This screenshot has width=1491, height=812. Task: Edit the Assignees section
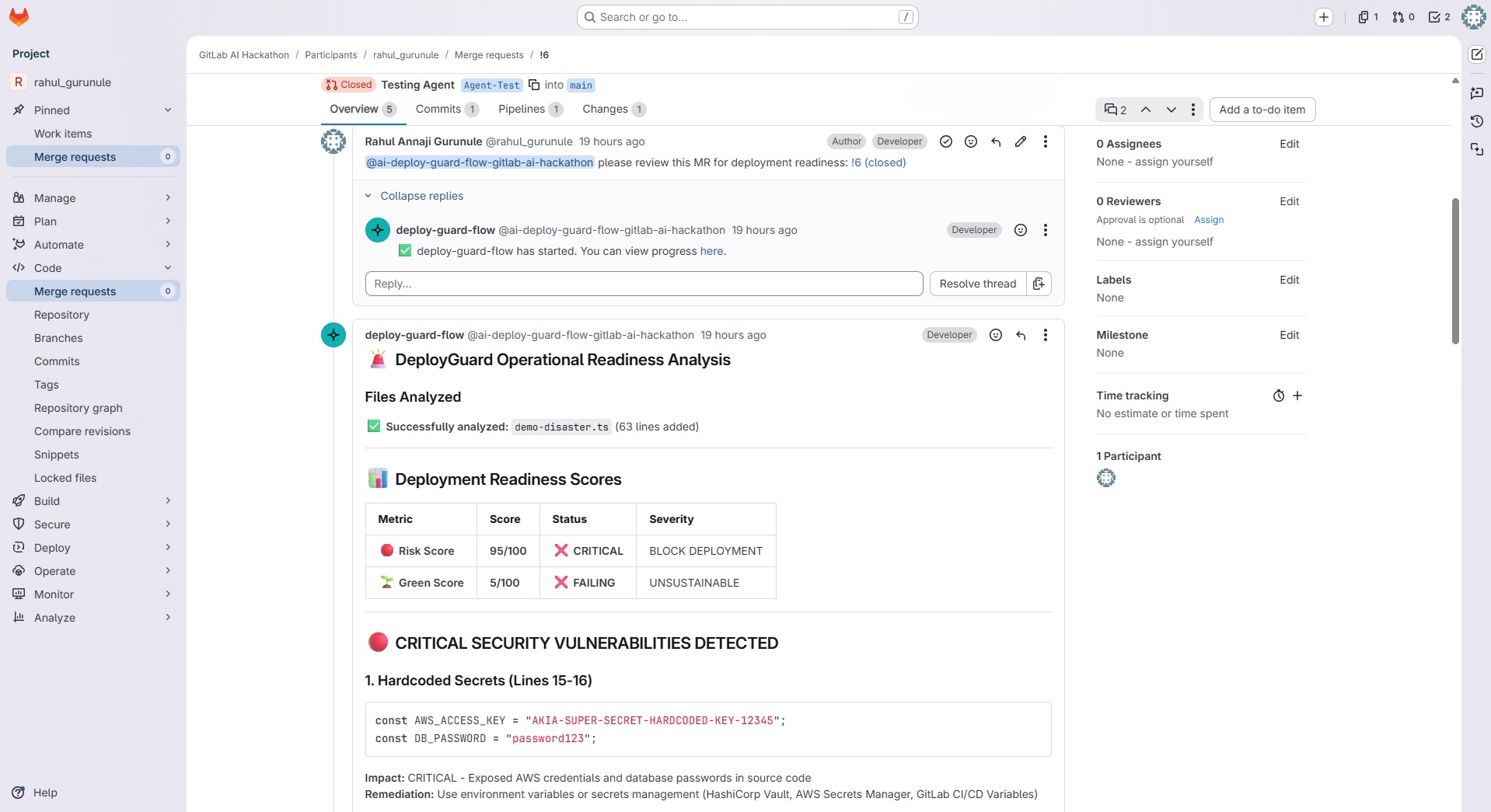coord(1290,144)
